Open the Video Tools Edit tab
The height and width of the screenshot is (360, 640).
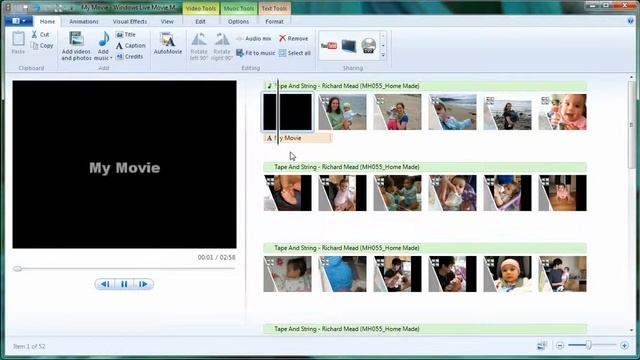click(x=200, y=21)
